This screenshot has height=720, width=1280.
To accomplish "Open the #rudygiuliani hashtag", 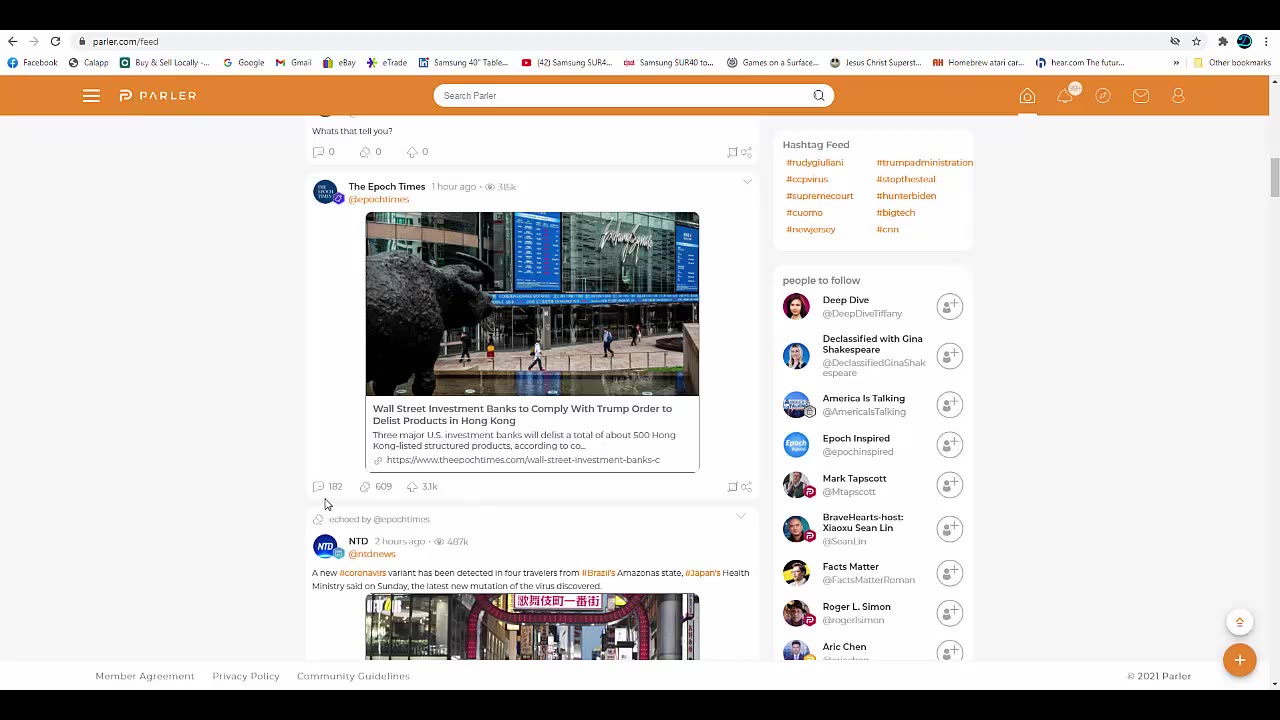I will 814,162.
